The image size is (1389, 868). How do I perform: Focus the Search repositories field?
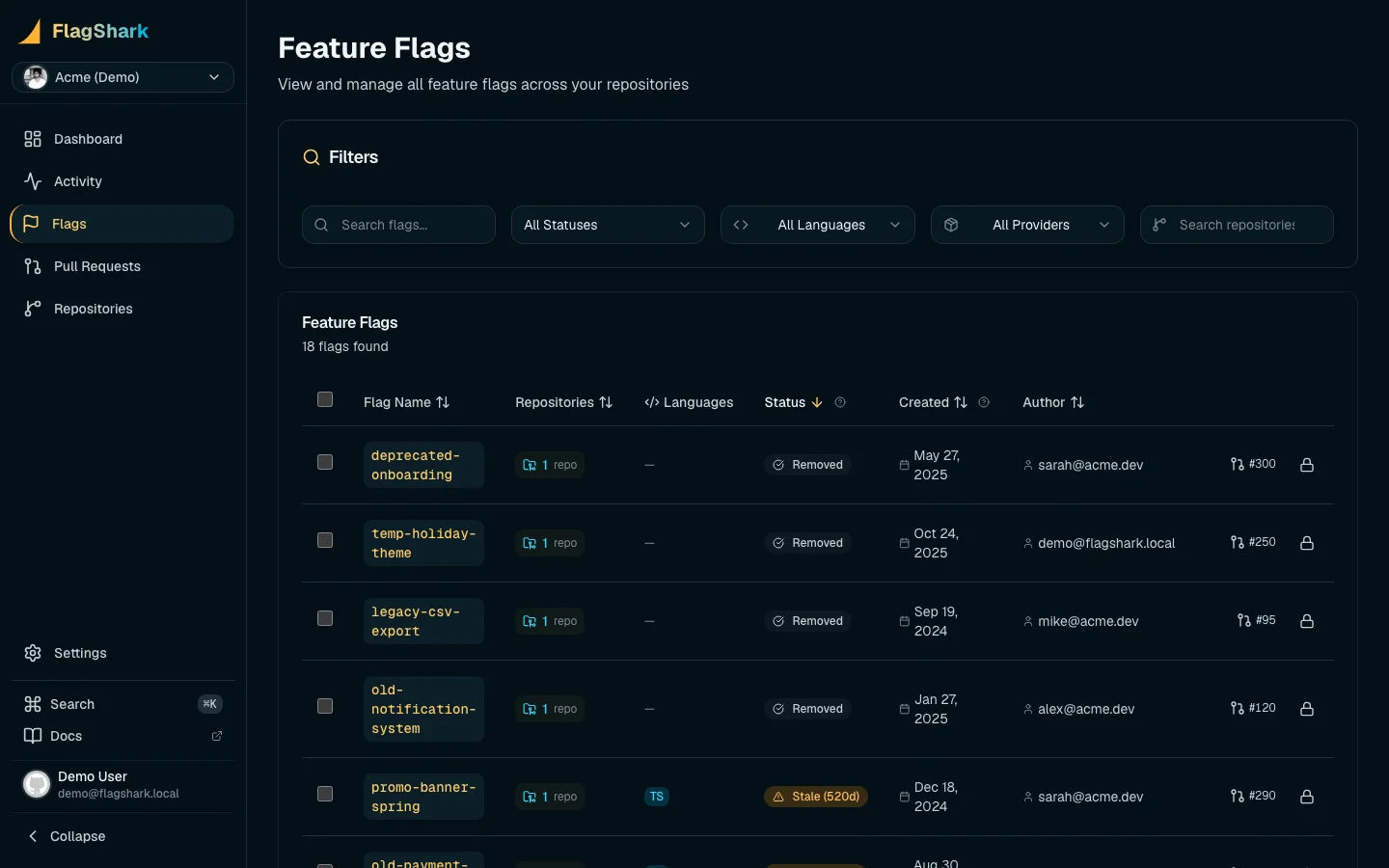[x=1237, y=225]
